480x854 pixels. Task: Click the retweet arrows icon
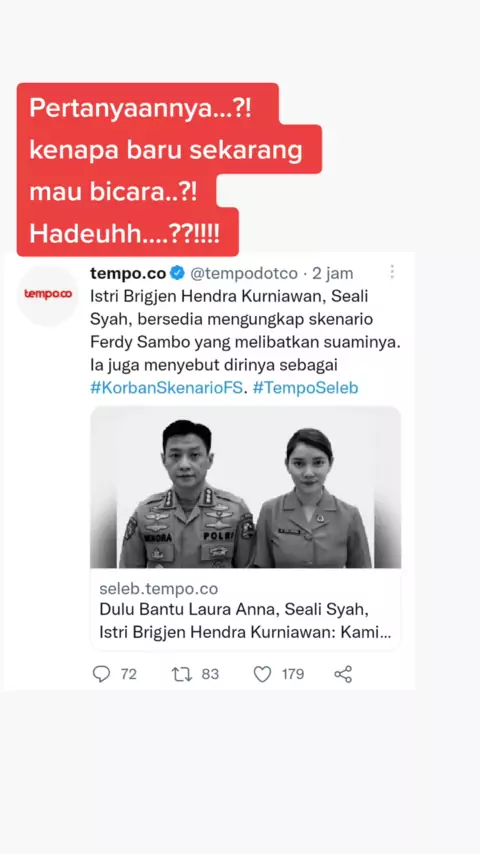click(x=182, y=674)
